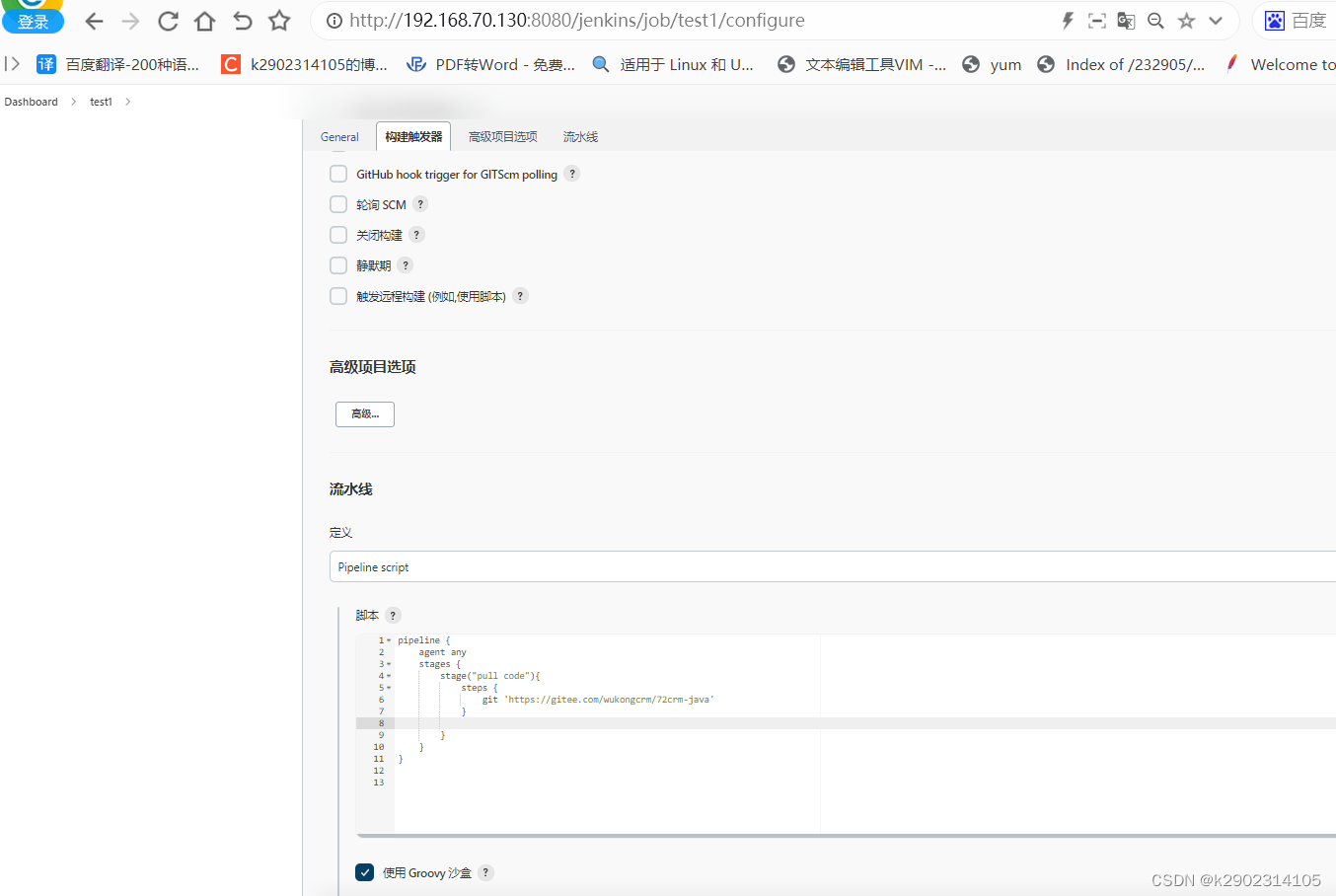Viewport: 1336px width, 896px height.
Task: Open the 适用于 Linux bookmark
Action: (673, 64)
